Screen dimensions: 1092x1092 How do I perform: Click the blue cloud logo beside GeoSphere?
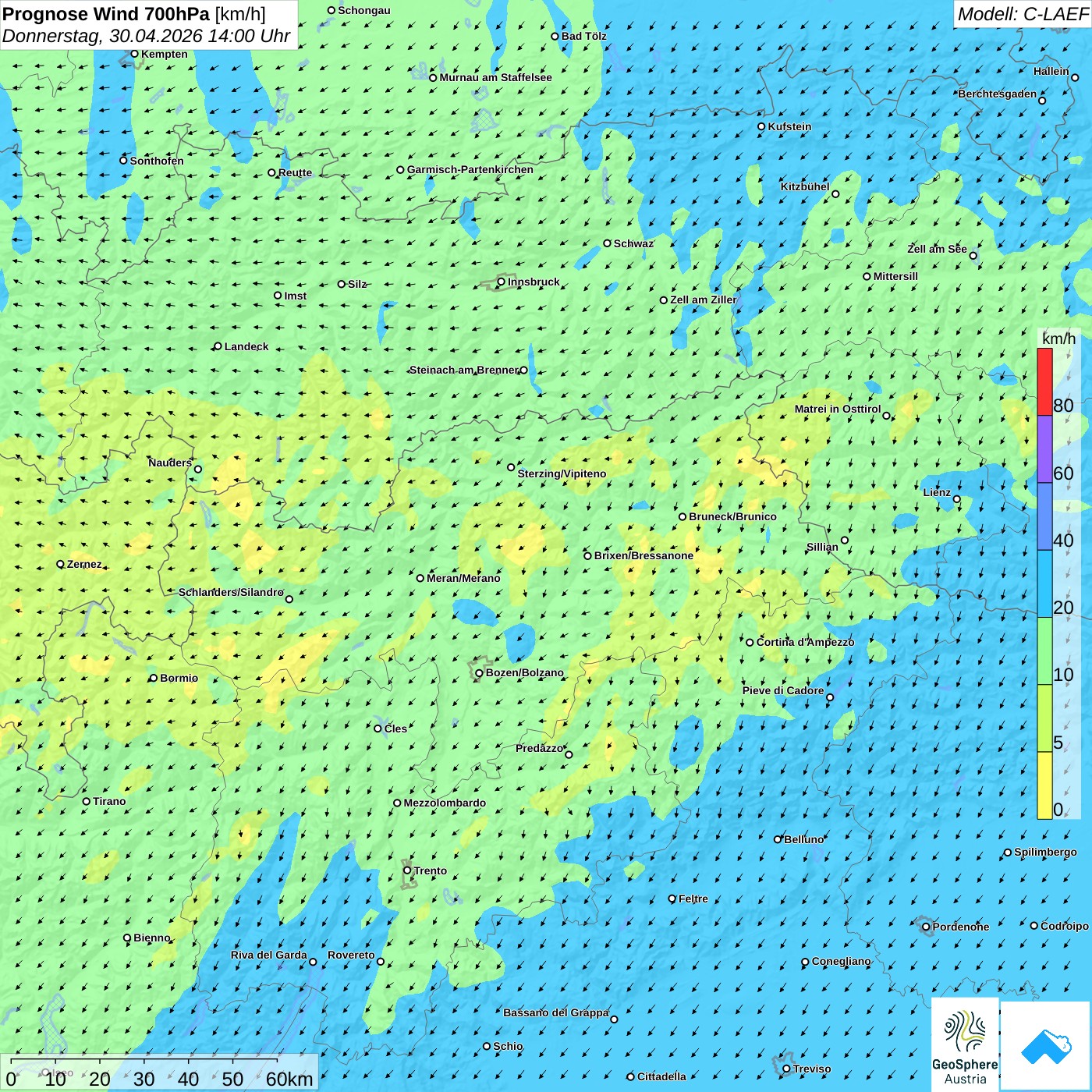1045,1046
